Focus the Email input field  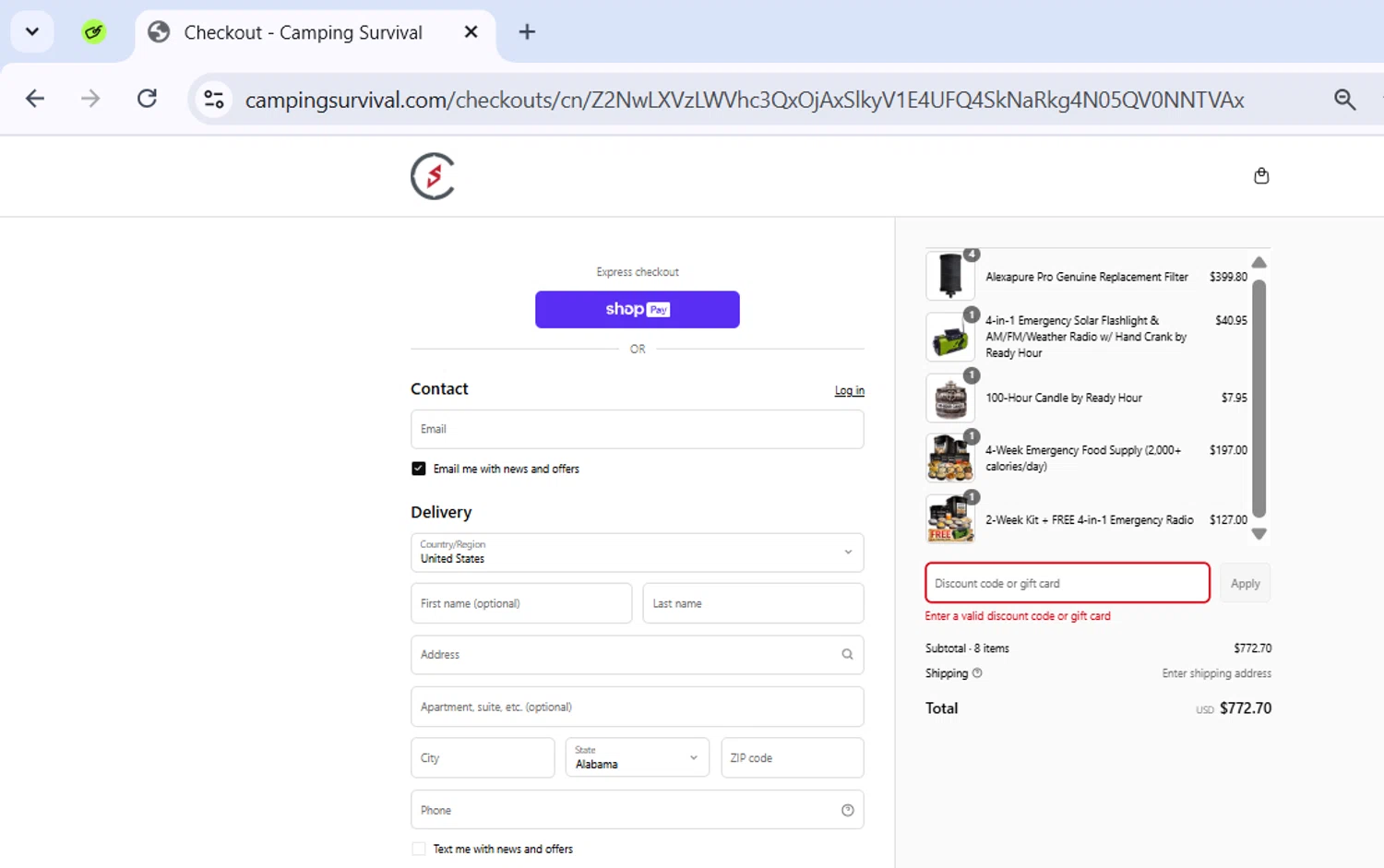pos(638,429)
